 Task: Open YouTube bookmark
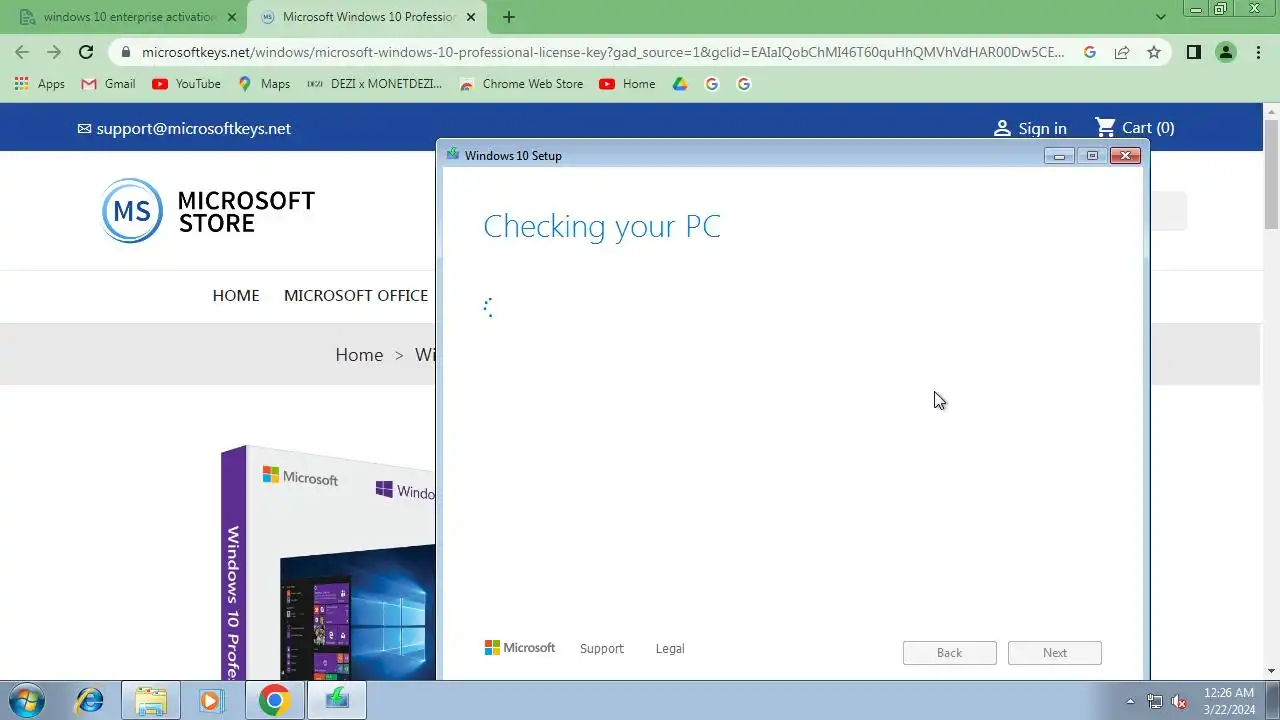coord(186,84)
